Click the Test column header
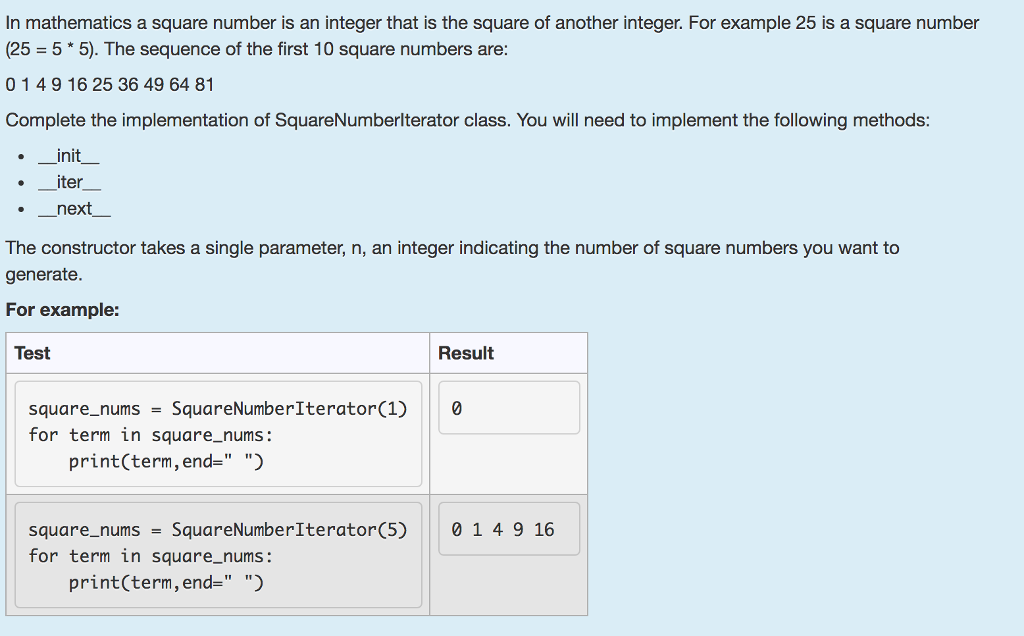Image resolution: width=1024 pixels, height=636 pixels. [32, 353]
